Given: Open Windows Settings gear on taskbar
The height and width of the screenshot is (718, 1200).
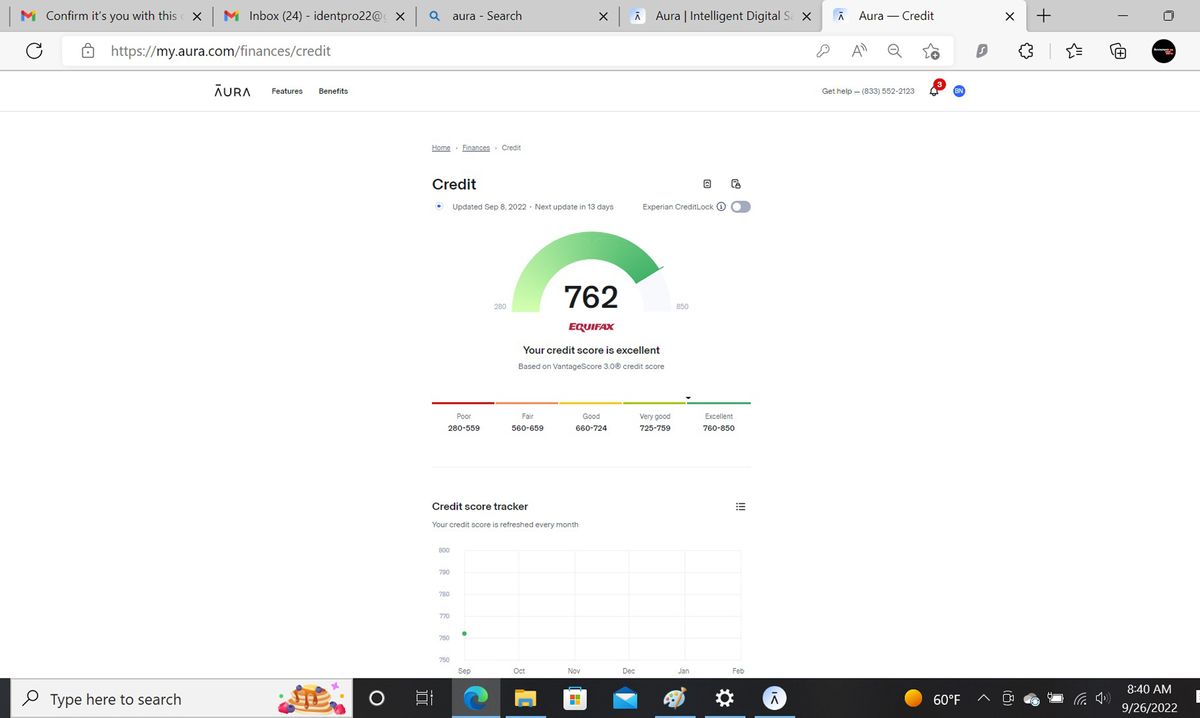Looking at the screenshot, I should tap(725, 699).
